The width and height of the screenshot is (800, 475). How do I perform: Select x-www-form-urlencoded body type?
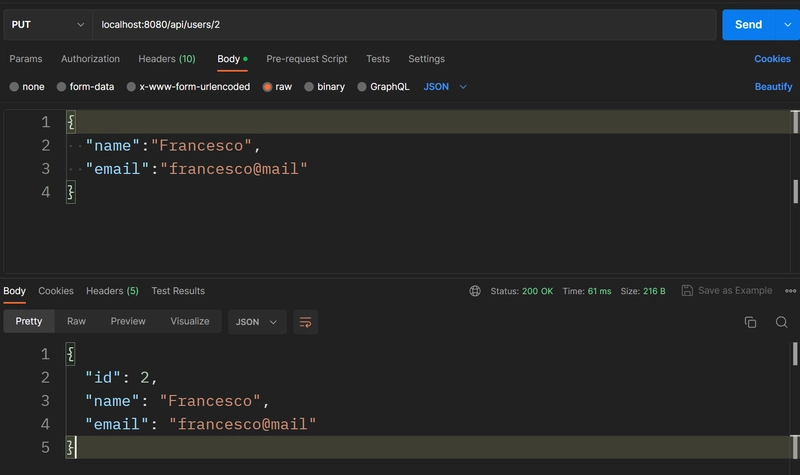pyautogui.click(x=188, y=87)
